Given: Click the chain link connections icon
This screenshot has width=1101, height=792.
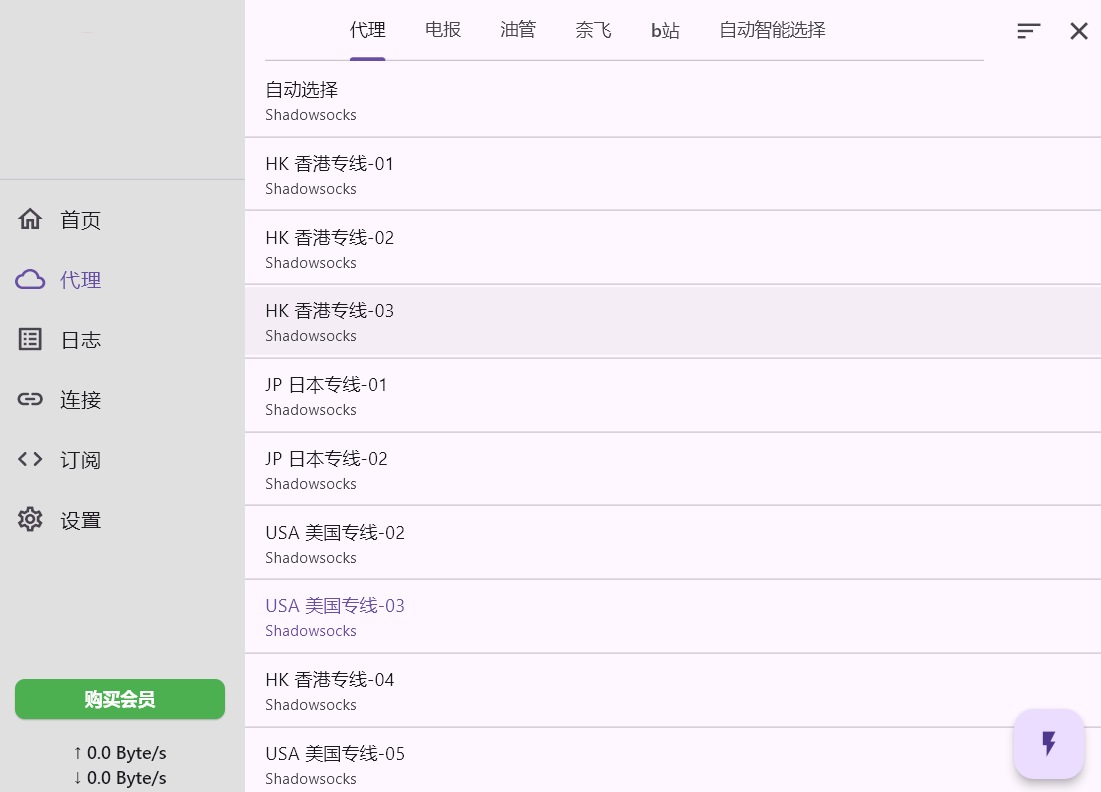Looking at the screenshot, I should 30,400.
